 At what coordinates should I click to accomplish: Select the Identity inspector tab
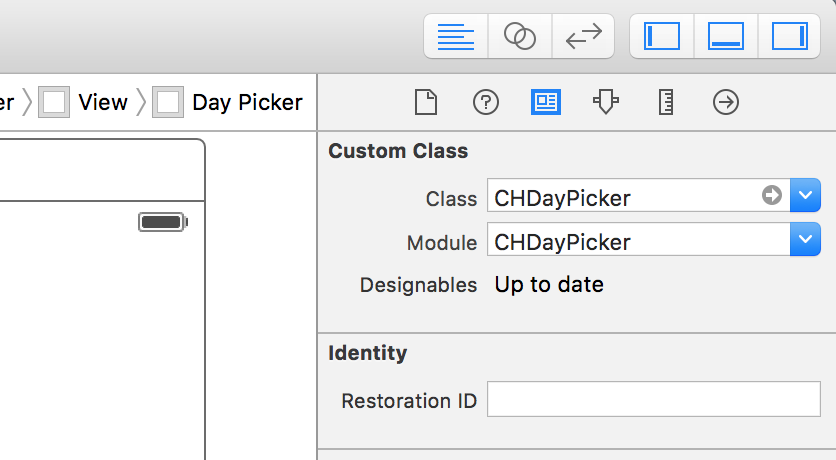546,102
